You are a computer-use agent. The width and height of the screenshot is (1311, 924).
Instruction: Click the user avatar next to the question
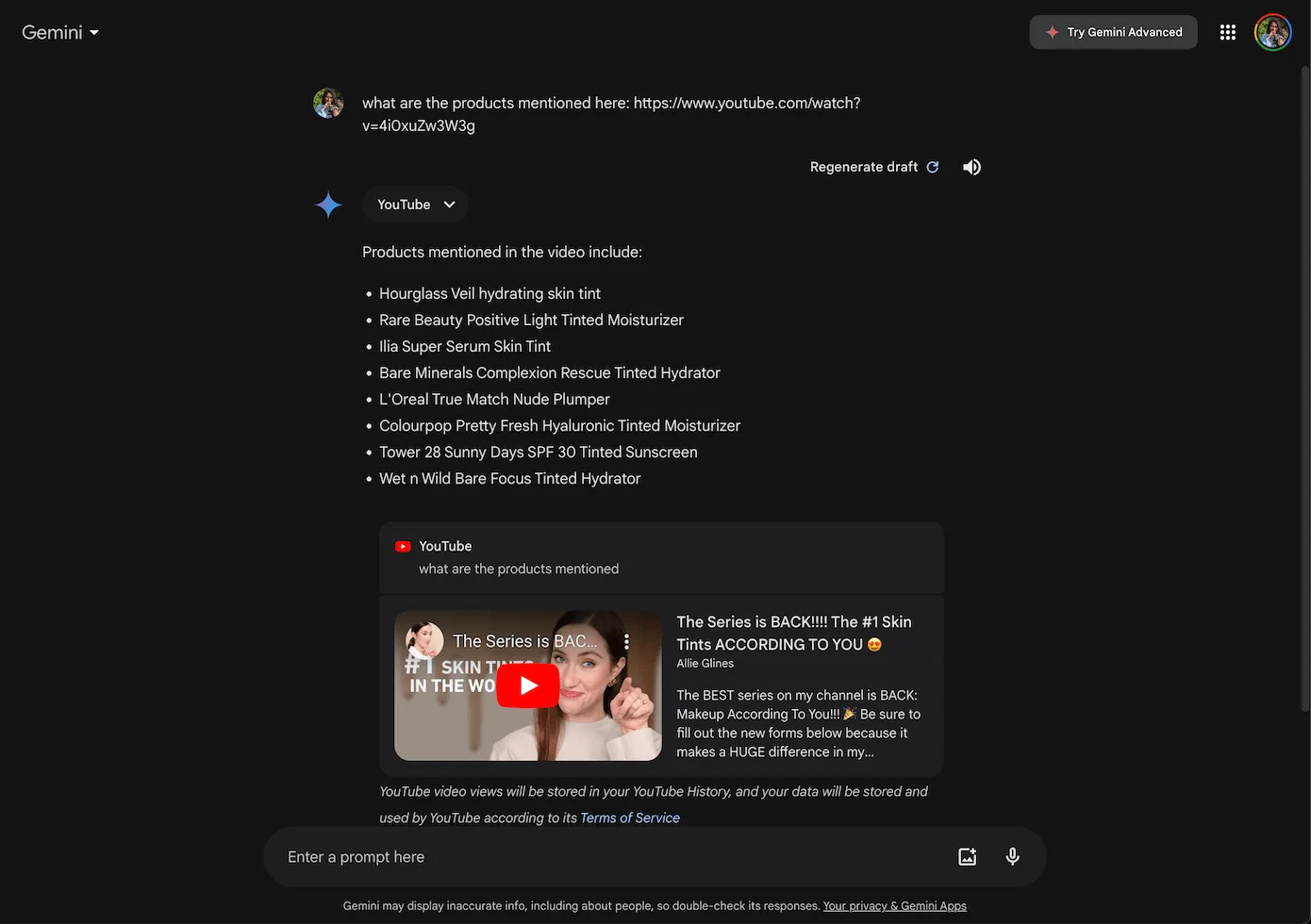[x=327, y=103]
